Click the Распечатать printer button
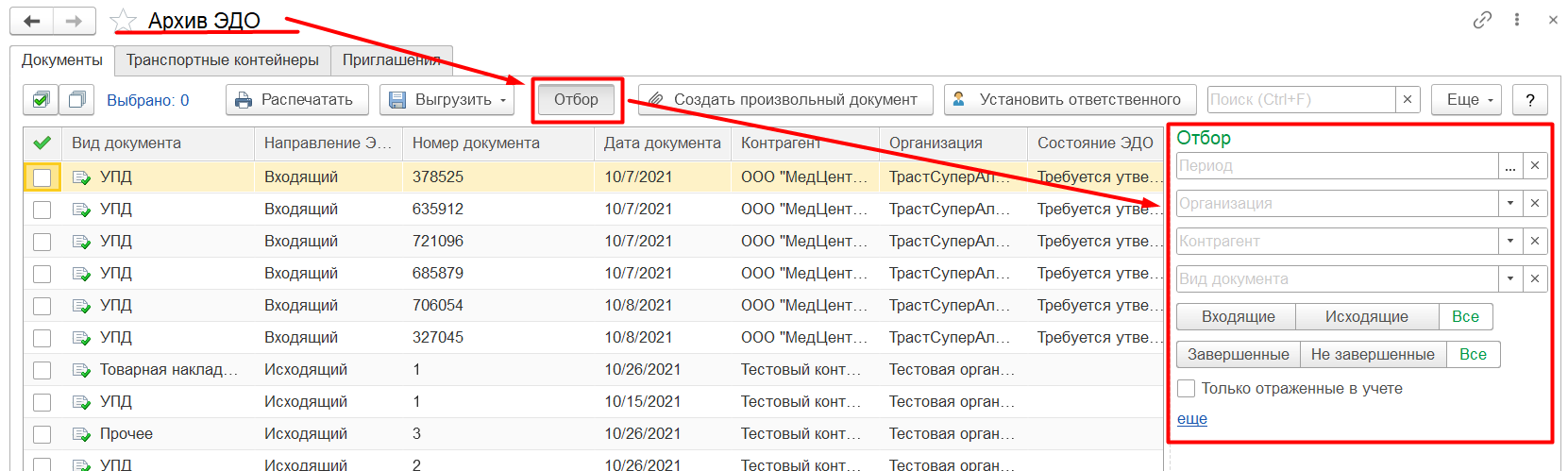This screenshot has height=471, width=1568. click(x=296, y=99)
